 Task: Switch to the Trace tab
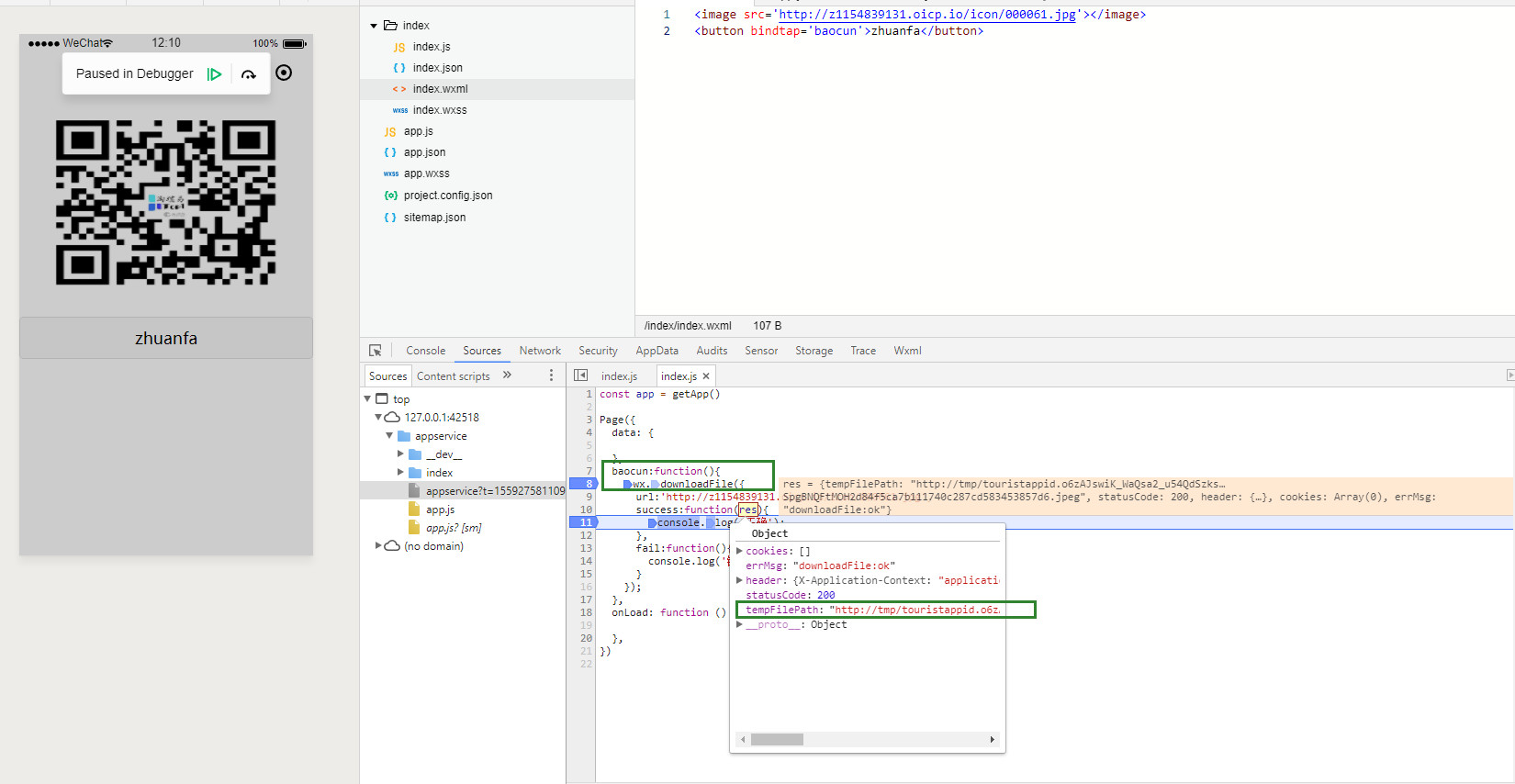click(863, 351)
